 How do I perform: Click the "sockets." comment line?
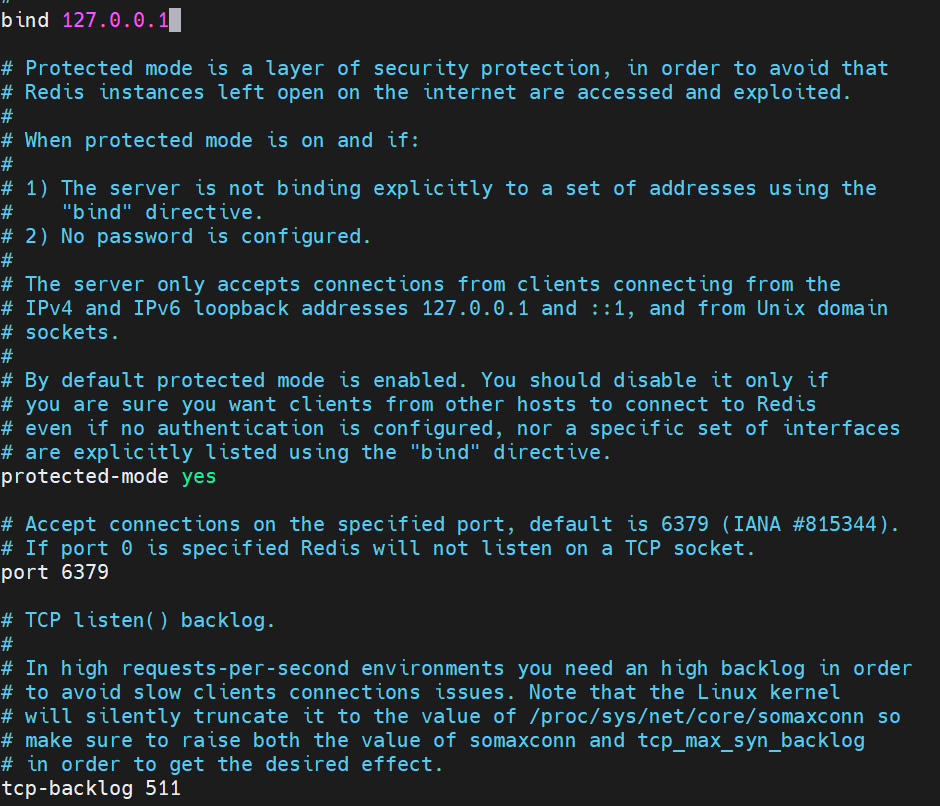pos(60,332)
